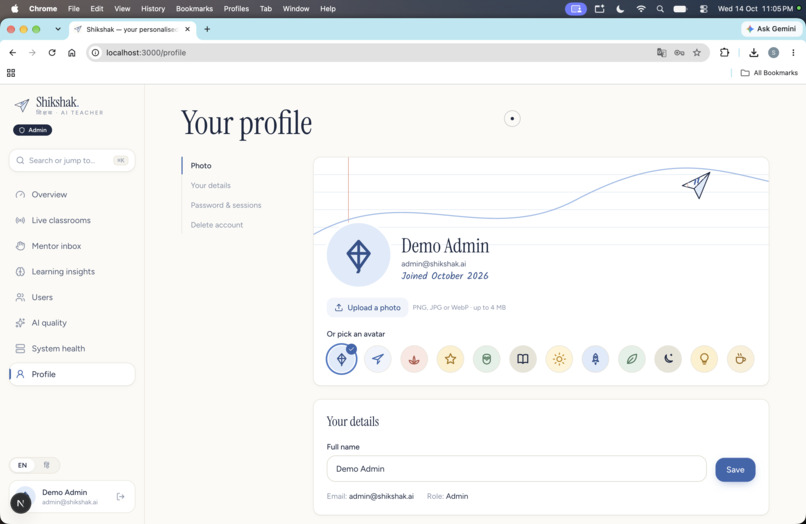
Task: Pick the green owl avatar
Action: point(486,359)
